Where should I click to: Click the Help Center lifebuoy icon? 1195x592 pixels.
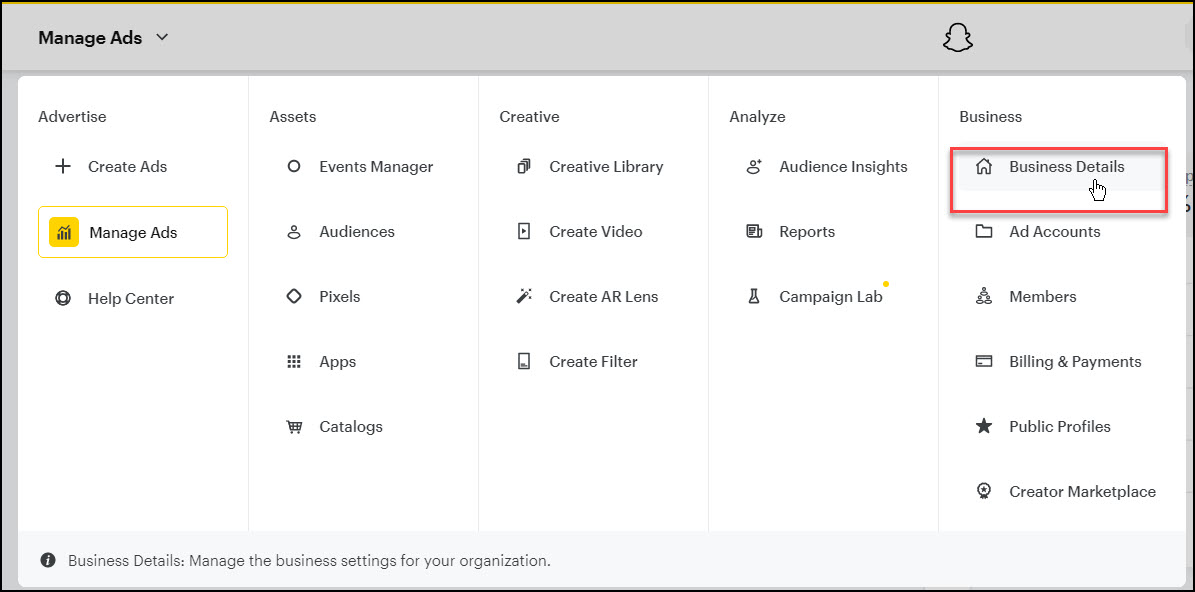(x=63, y=299)
